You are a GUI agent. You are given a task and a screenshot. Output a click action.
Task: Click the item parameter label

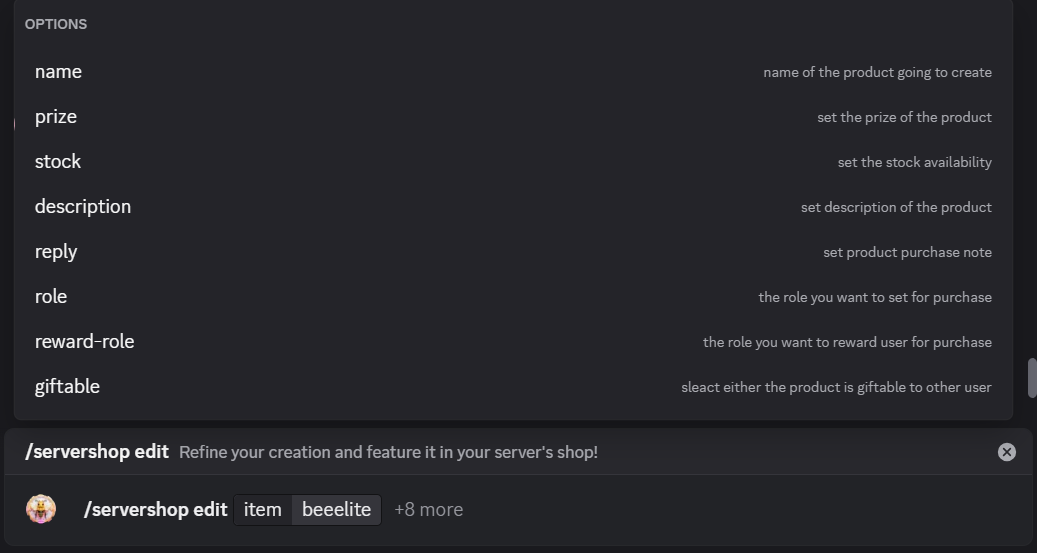point(263,510)
